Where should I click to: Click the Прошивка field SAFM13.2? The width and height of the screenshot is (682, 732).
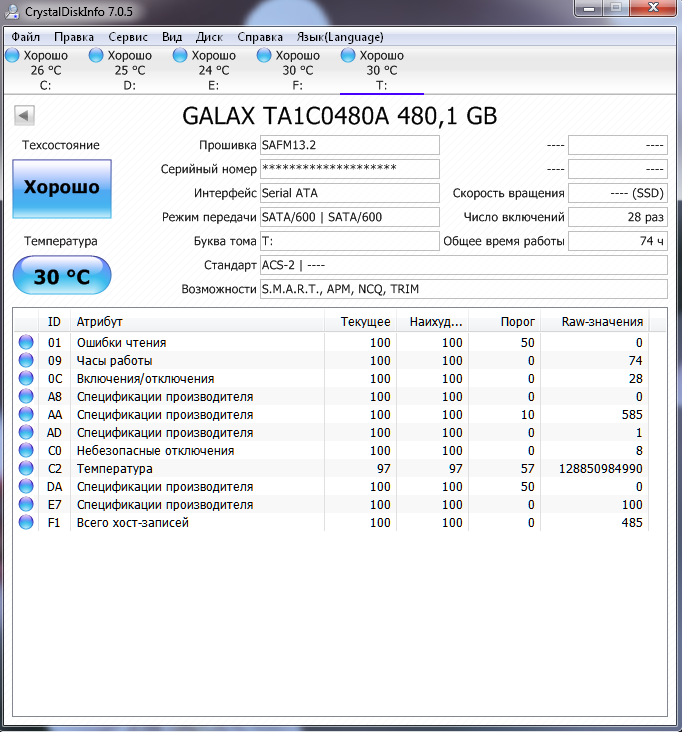pos(349,145)
